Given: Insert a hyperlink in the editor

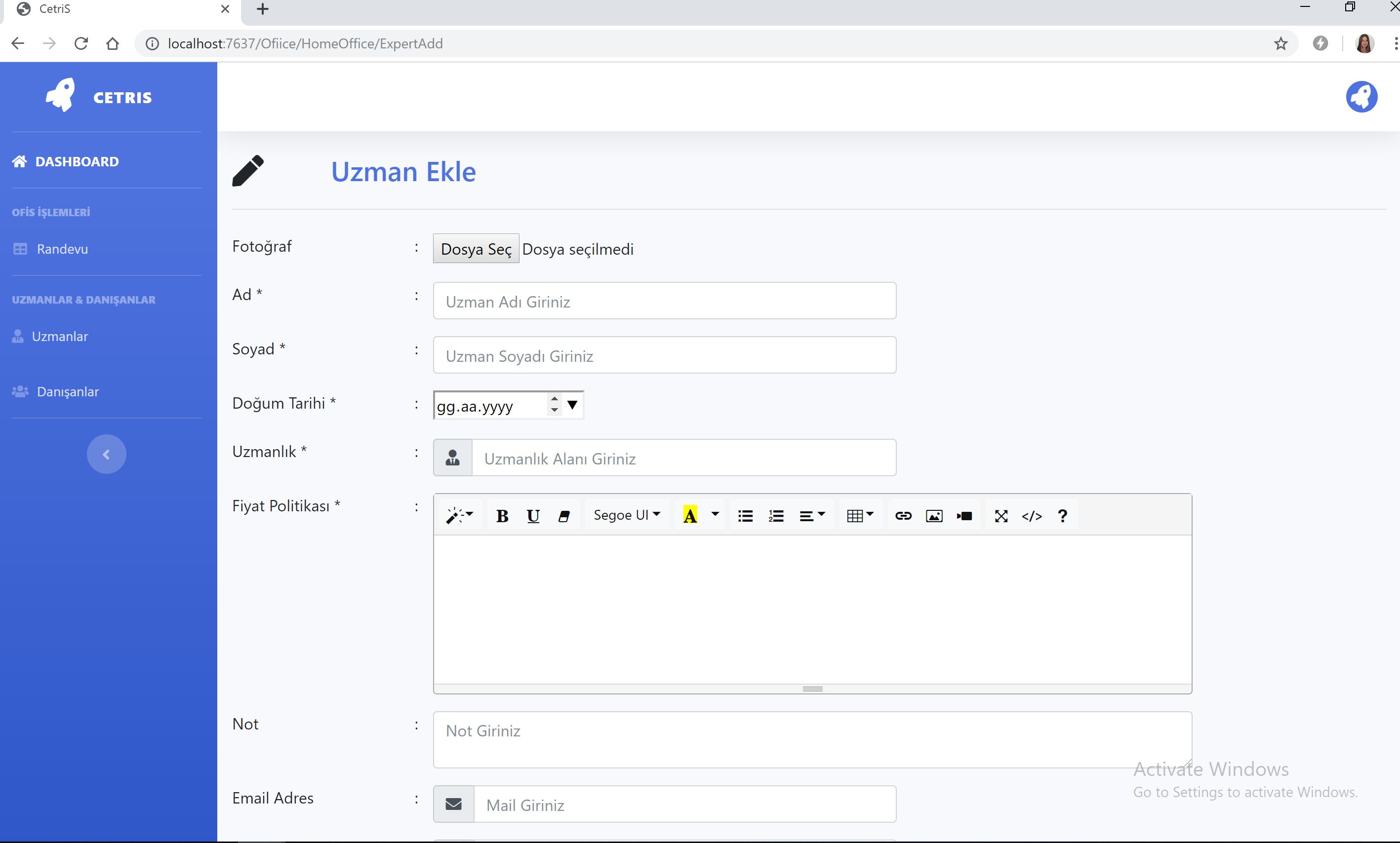Looking at the screenshot, I should click(x=903, y=515).
